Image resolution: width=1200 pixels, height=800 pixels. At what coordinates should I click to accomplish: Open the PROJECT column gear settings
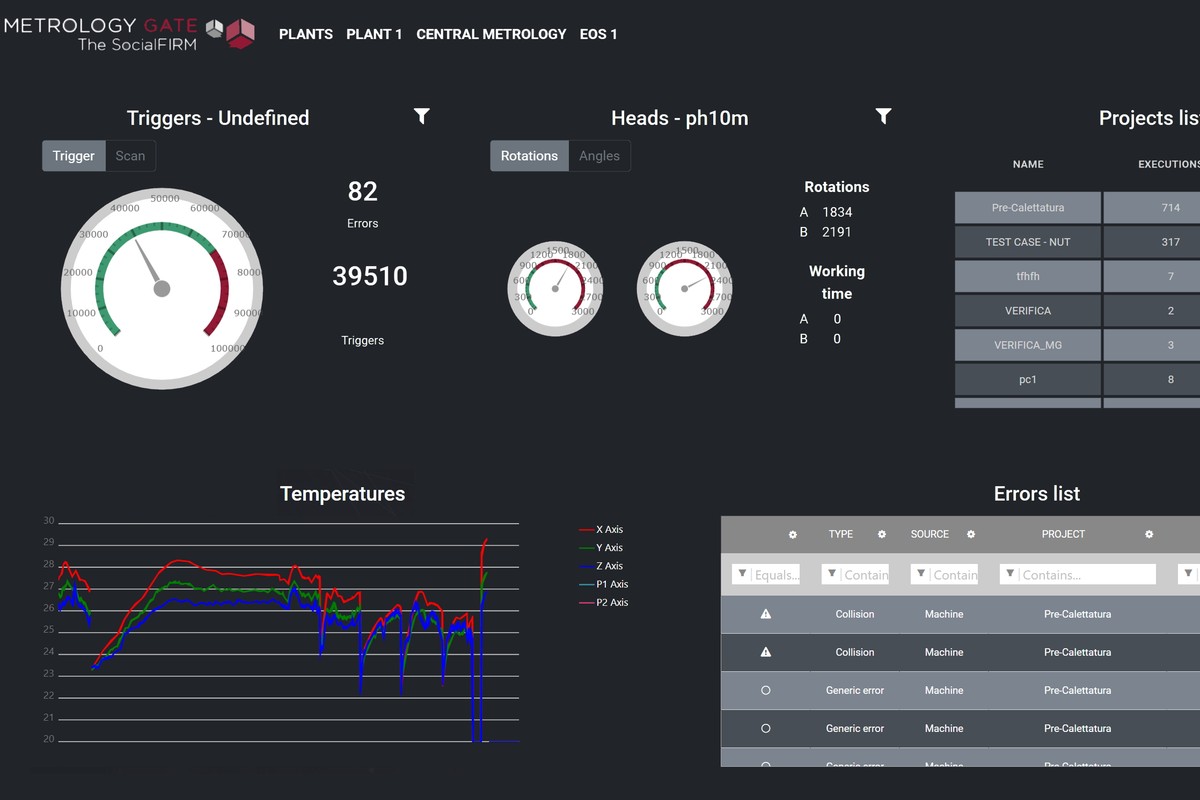[x=1149, y=535]
